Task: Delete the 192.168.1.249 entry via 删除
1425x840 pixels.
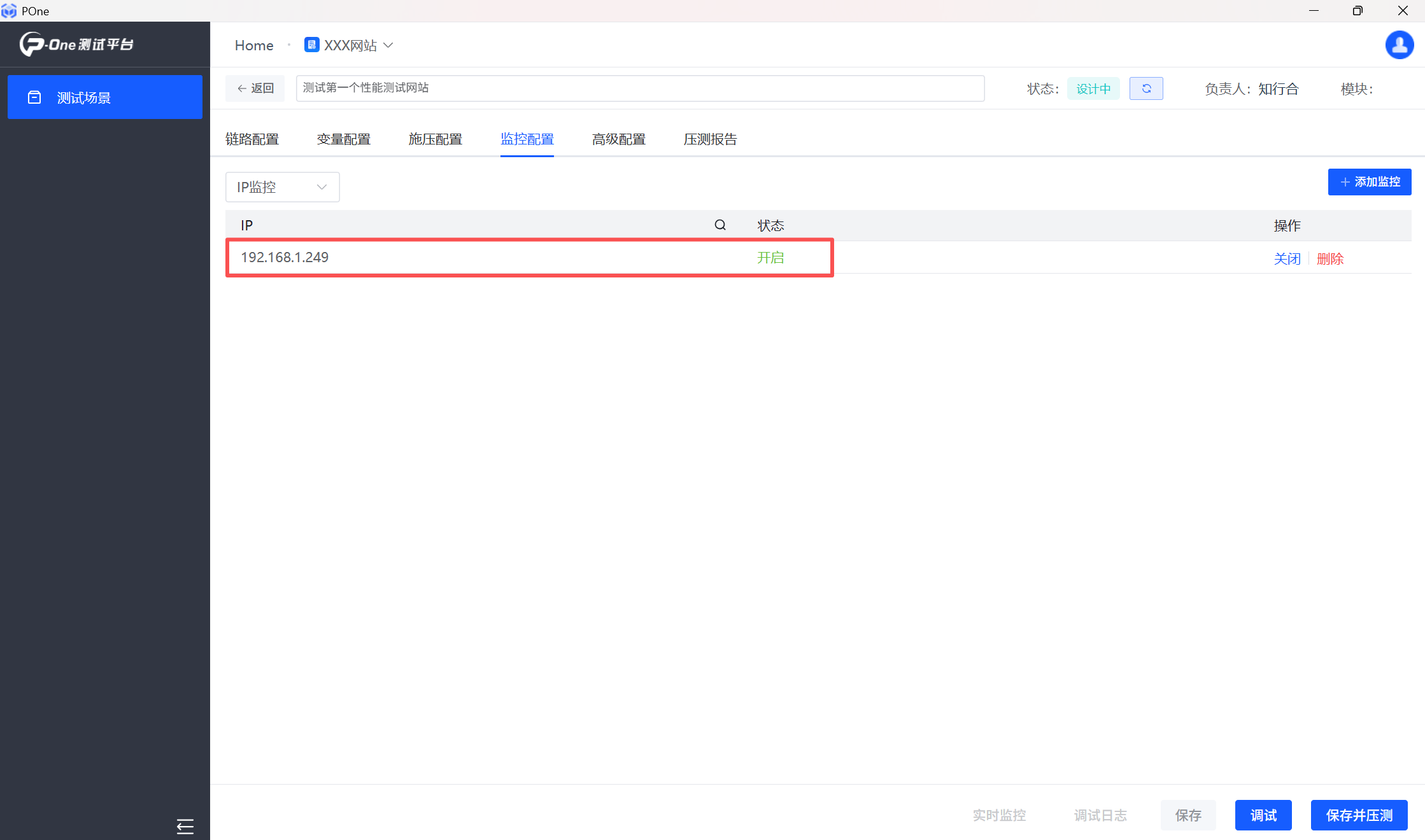Action: 1329,258
